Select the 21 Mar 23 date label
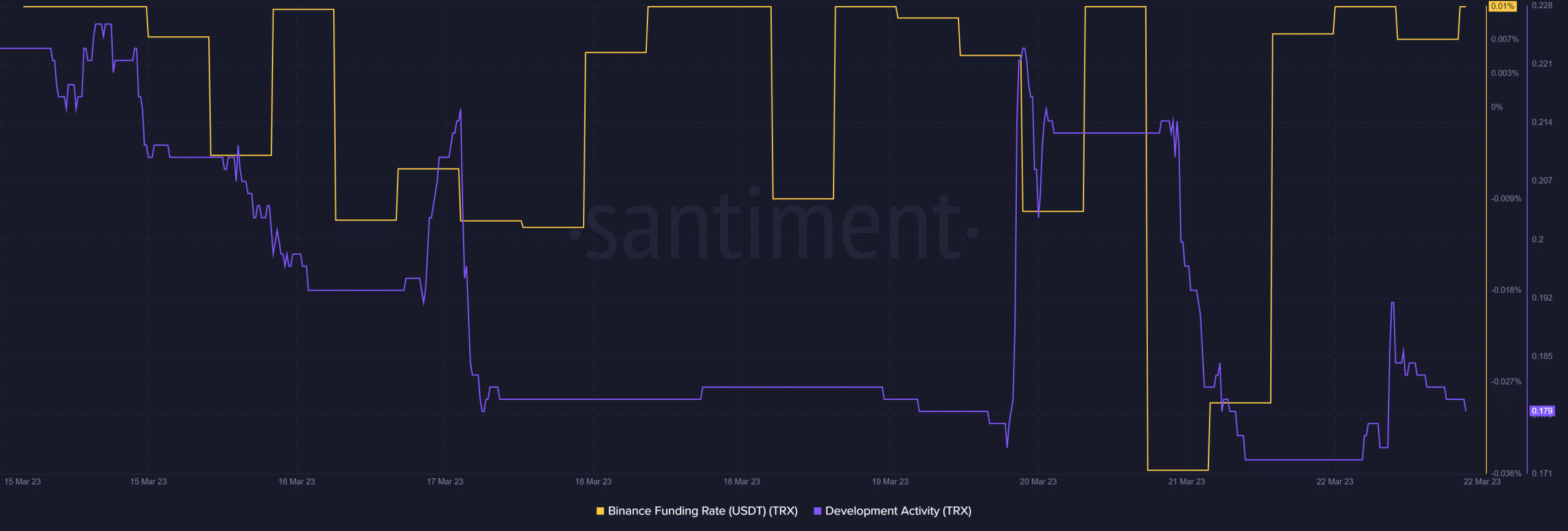 (1186, 481)
